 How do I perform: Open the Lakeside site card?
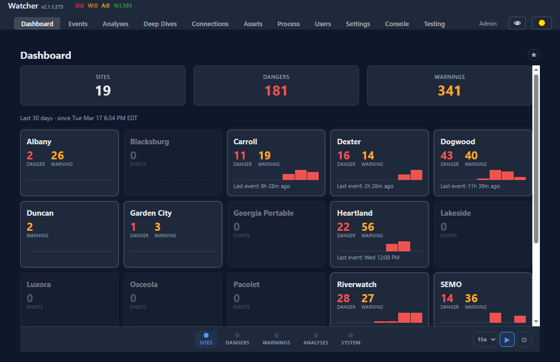(x=483, y=234)
